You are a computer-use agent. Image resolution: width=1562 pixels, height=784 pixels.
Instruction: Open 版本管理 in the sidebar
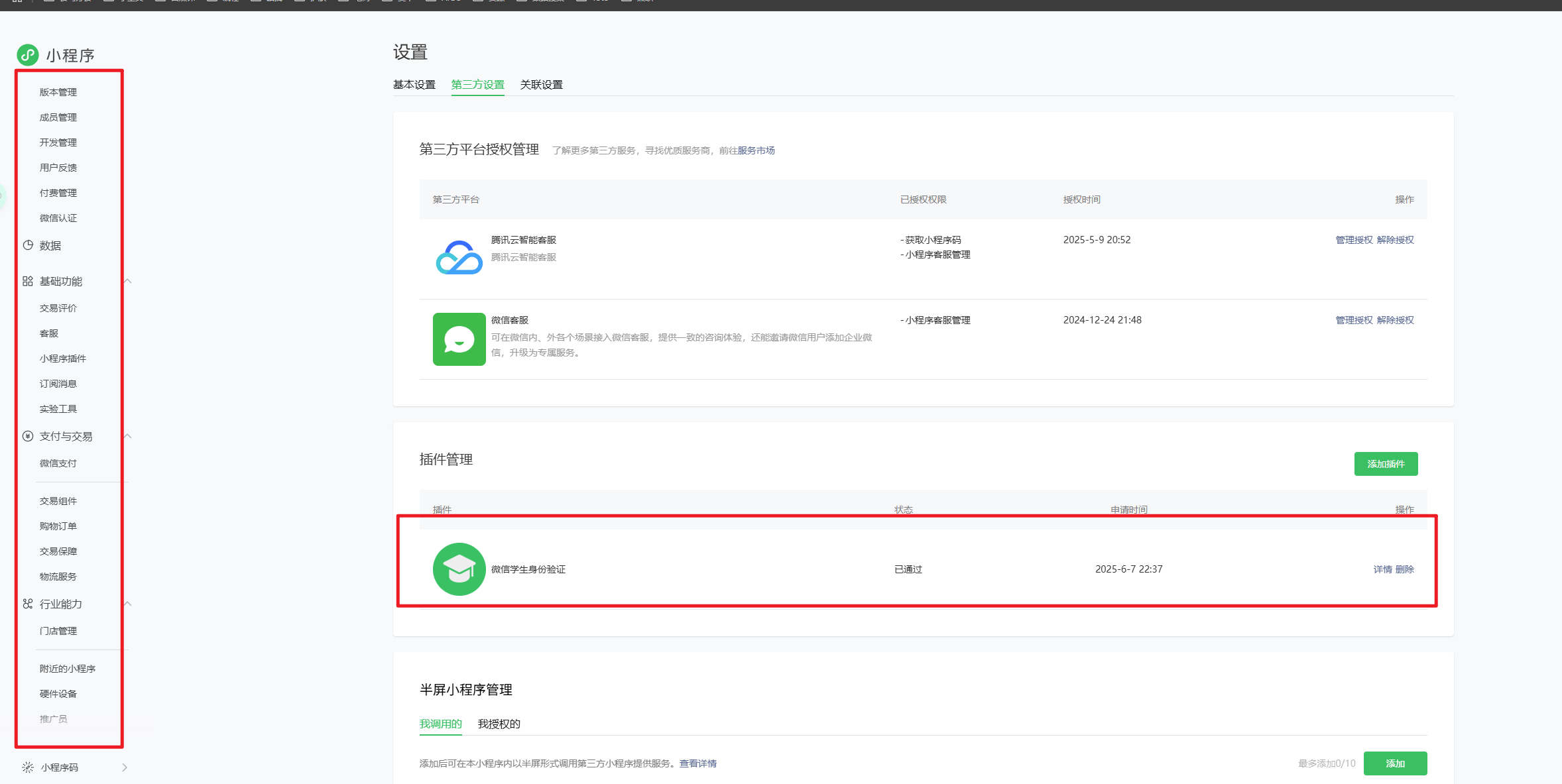coord(58,92)
